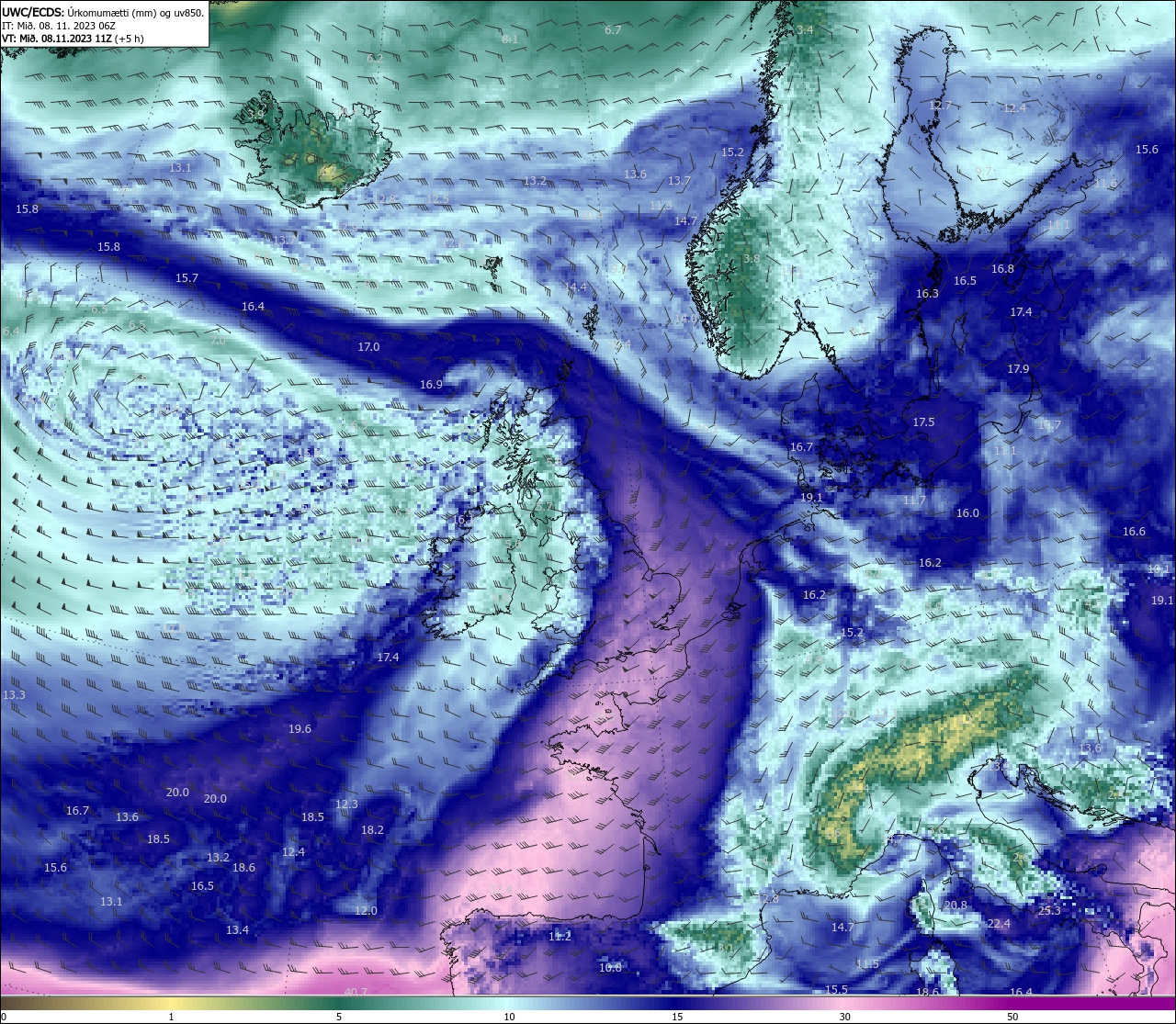Click the legend label '10'
The height and width of the screenshot is (1024, 1176).
click(x=509, y=1017)
